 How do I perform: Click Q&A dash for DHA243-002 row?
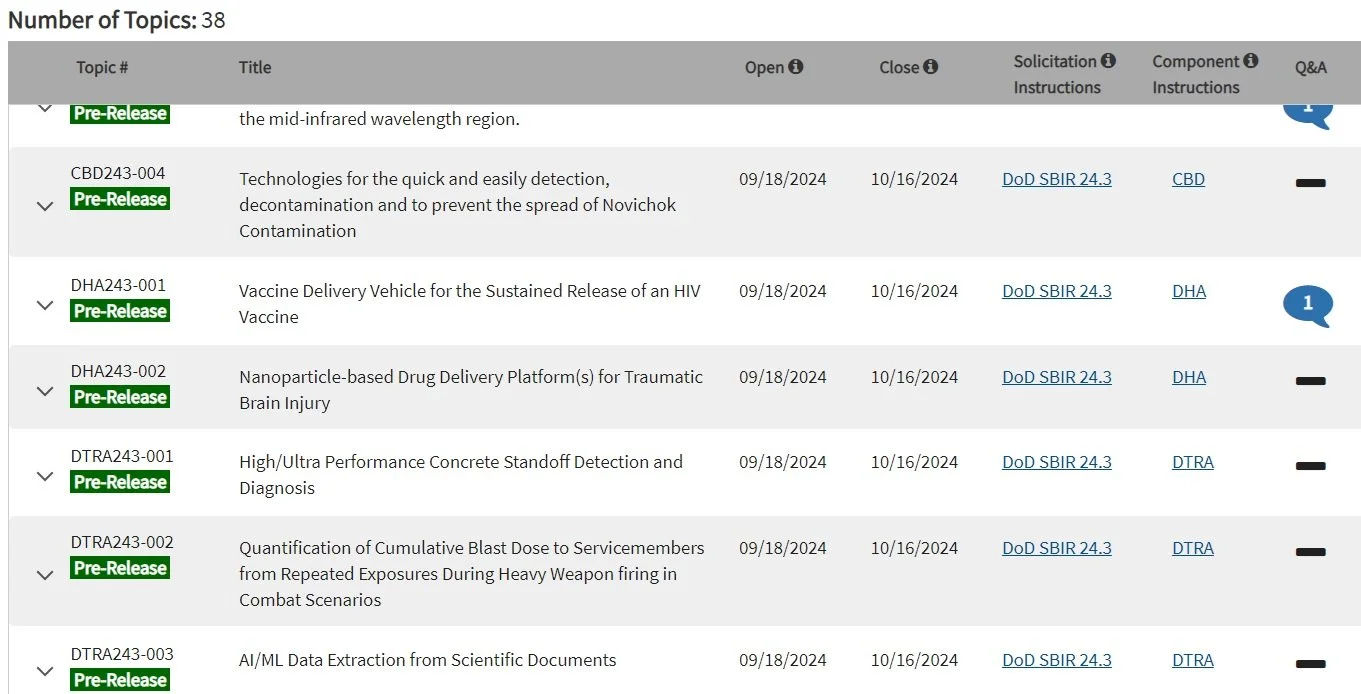(1310, 381)
